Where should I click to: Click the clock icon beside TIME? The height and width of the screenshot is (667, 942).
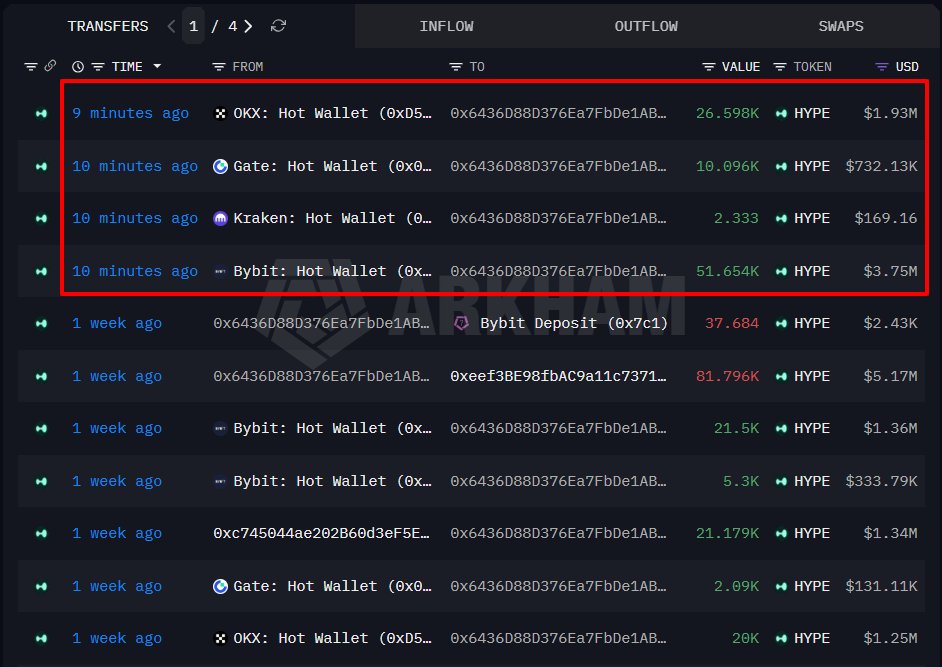(x=77, y=67)
